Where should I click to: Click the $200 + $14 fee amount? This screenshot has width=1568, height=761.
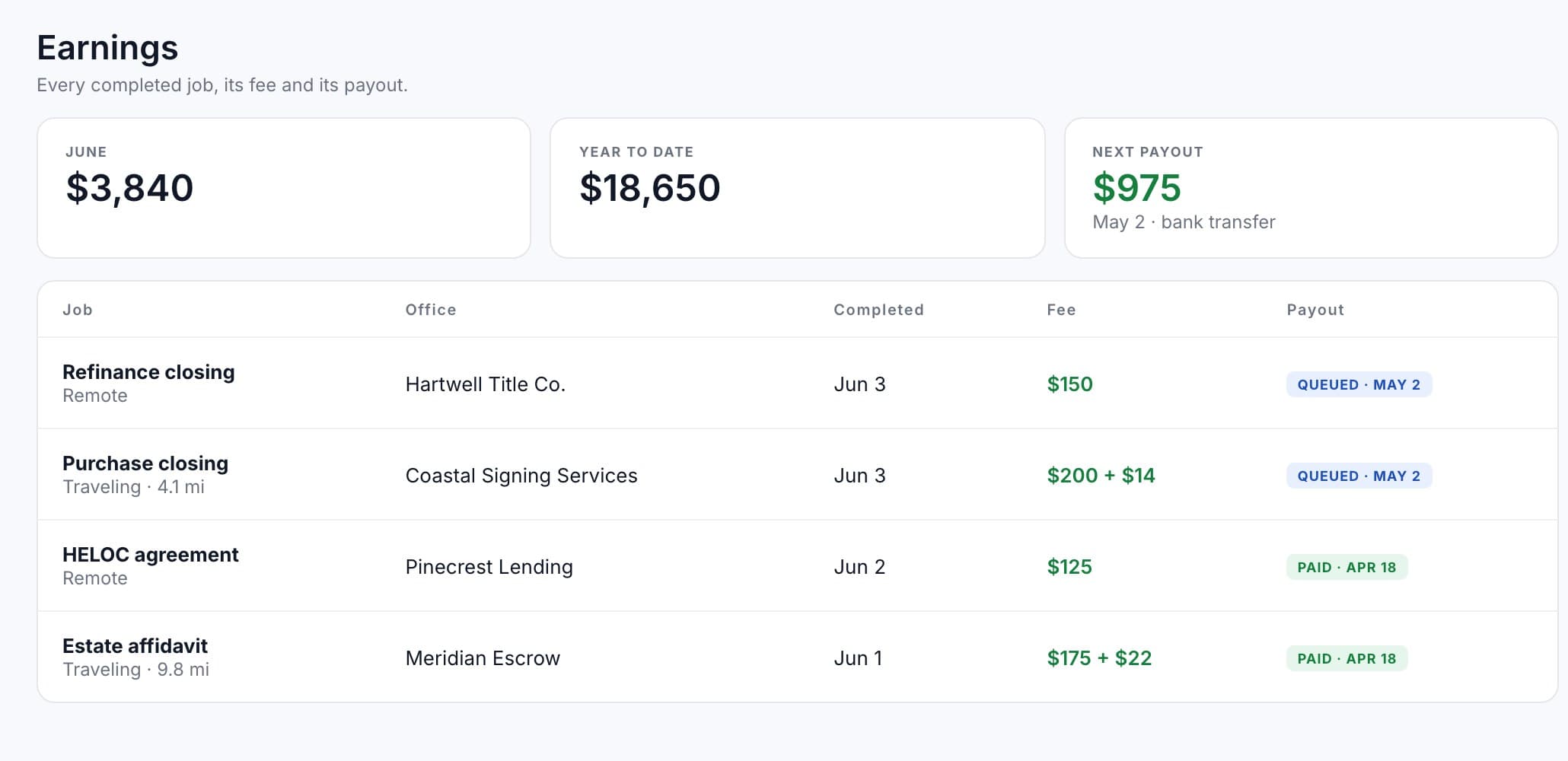[1101, 476]
